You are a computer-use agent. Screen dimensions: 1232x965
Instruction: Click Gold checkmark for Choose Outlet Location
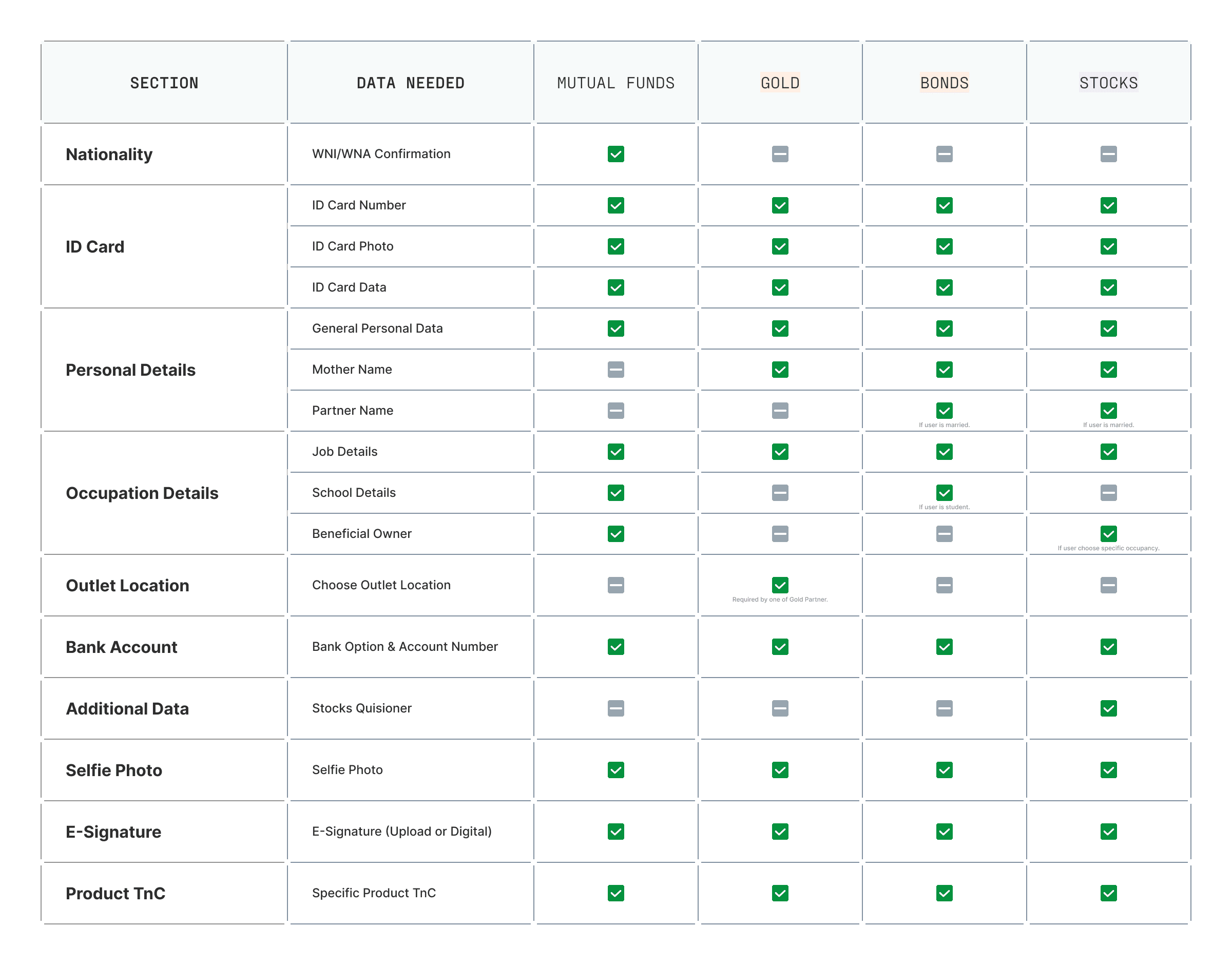pos(780,585)
